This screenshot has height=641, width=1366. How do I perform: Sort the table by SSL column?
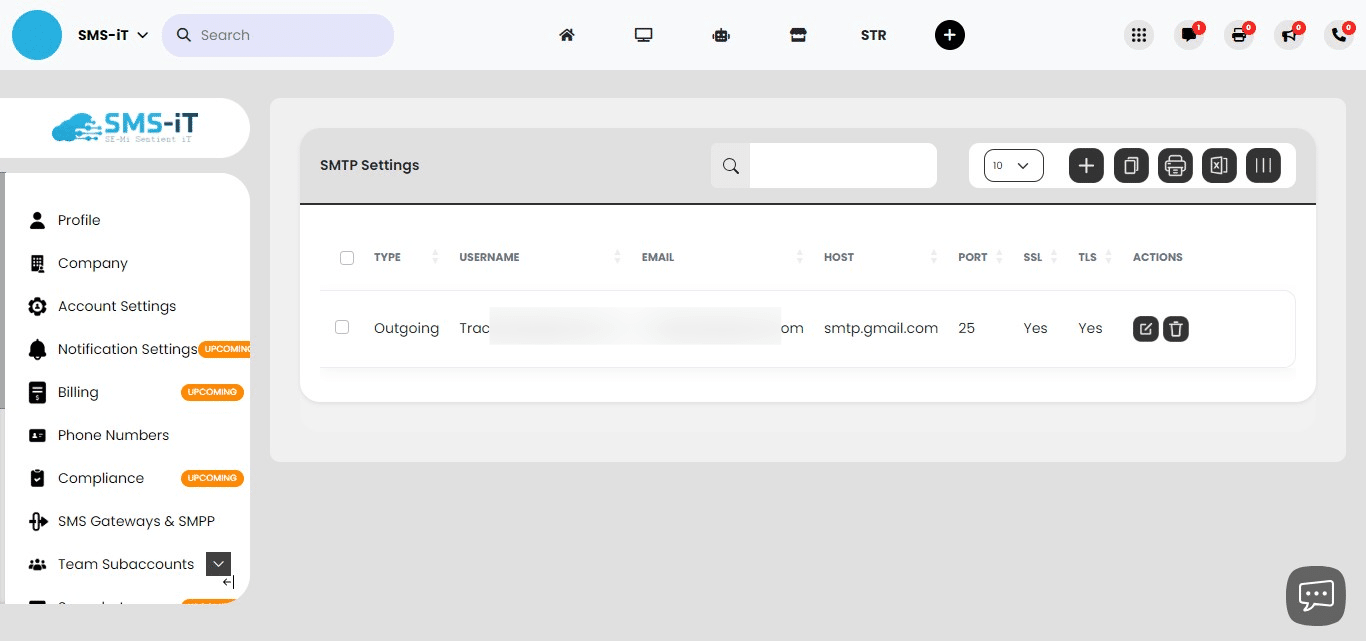1053,257
